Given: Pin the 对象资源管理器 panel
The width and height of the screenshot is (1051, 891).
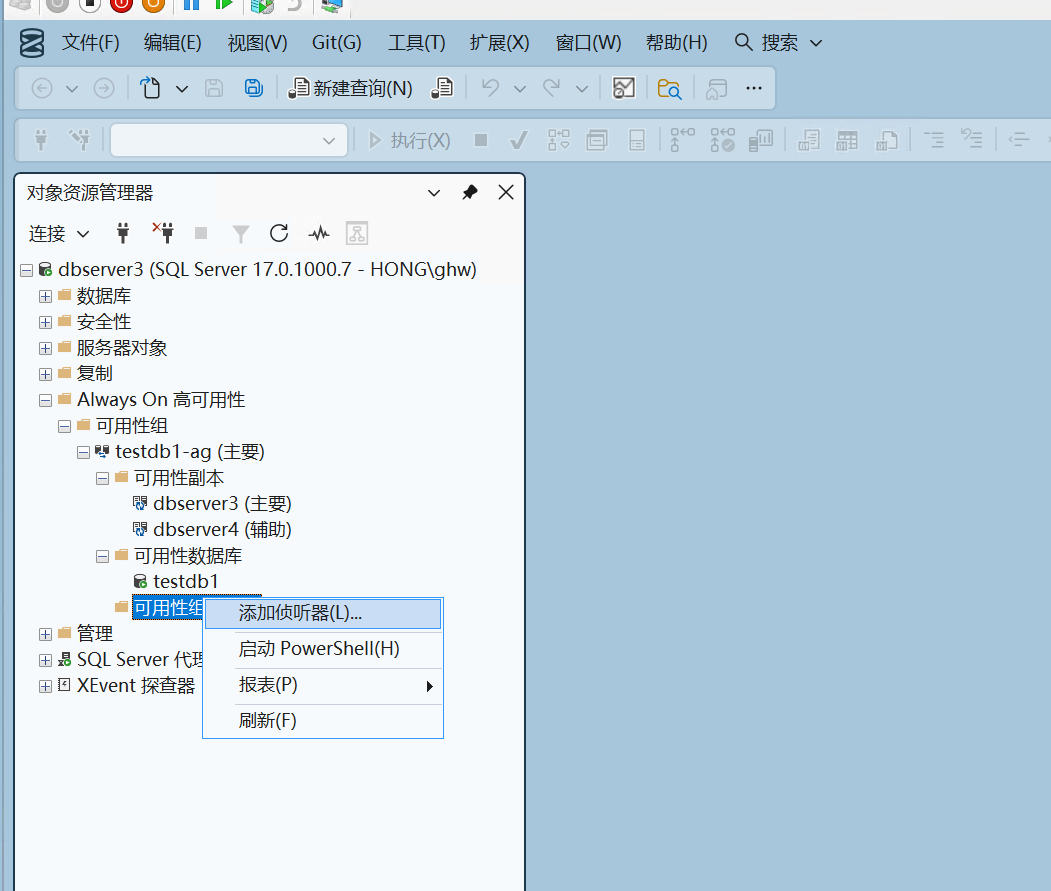Looking at the screenshot, I should [469, 193].
